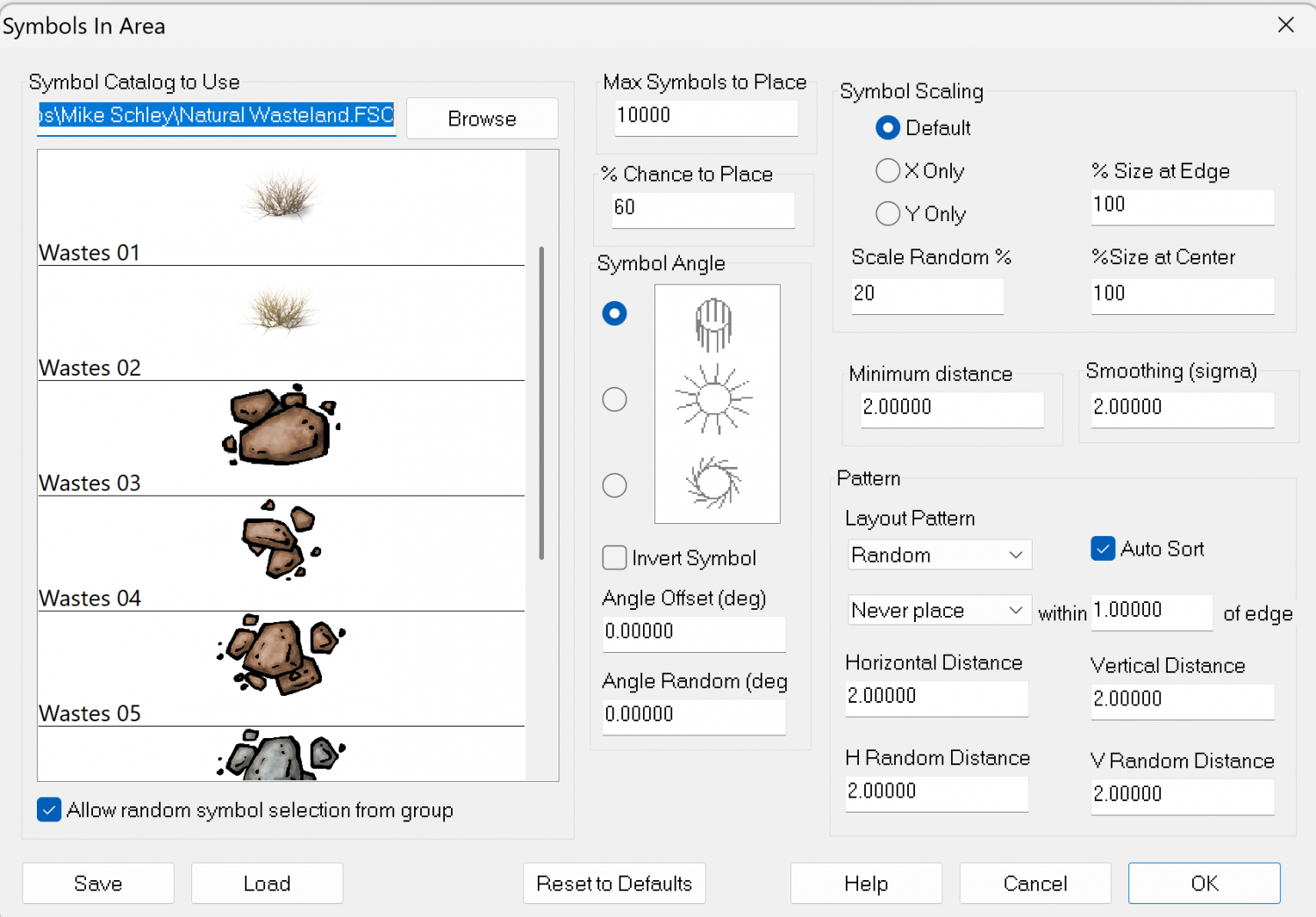
Task: Open the Layout Pattern Random dropdown
Action: pyautogui.click(x=938, y=555)
